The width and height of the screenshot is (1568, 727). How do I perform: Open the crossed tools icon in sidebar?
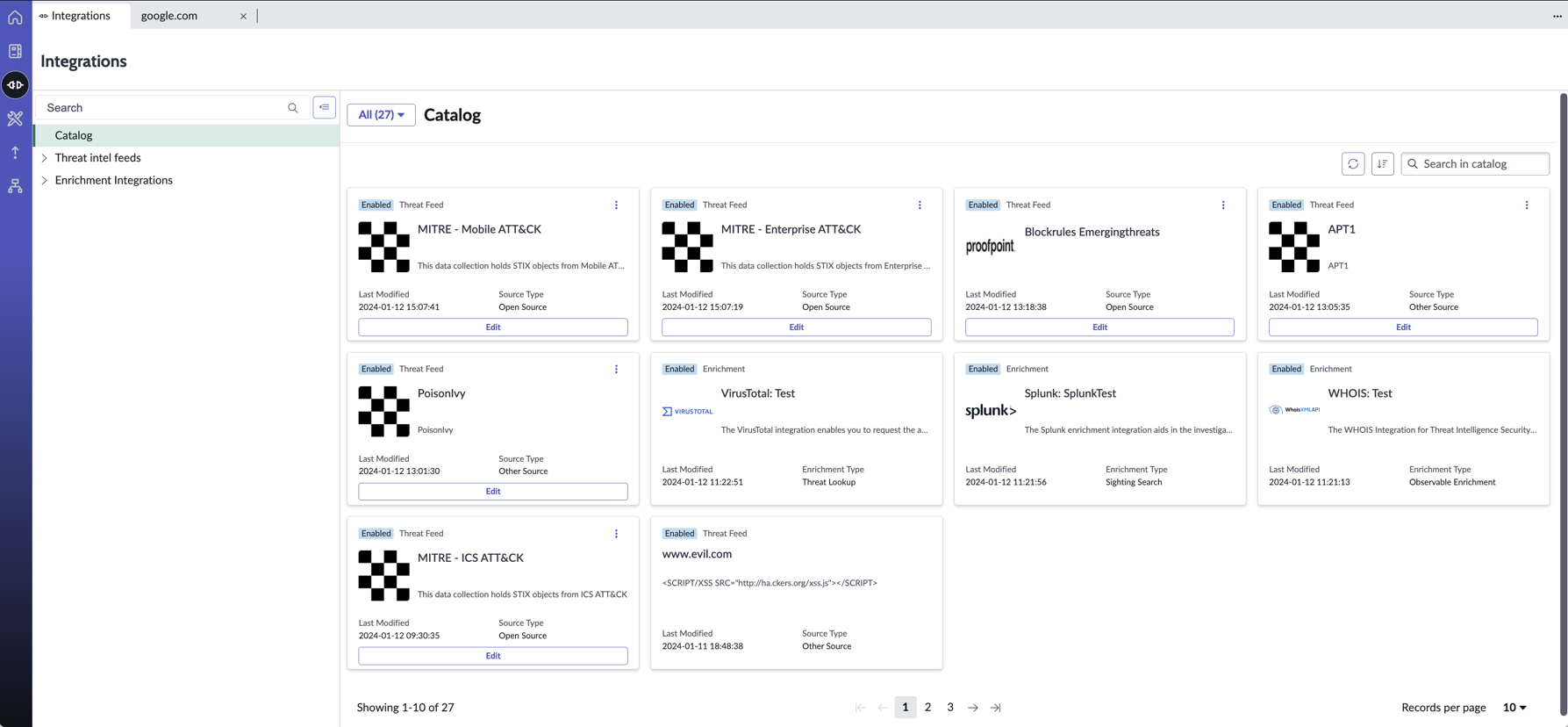point(15,119)
